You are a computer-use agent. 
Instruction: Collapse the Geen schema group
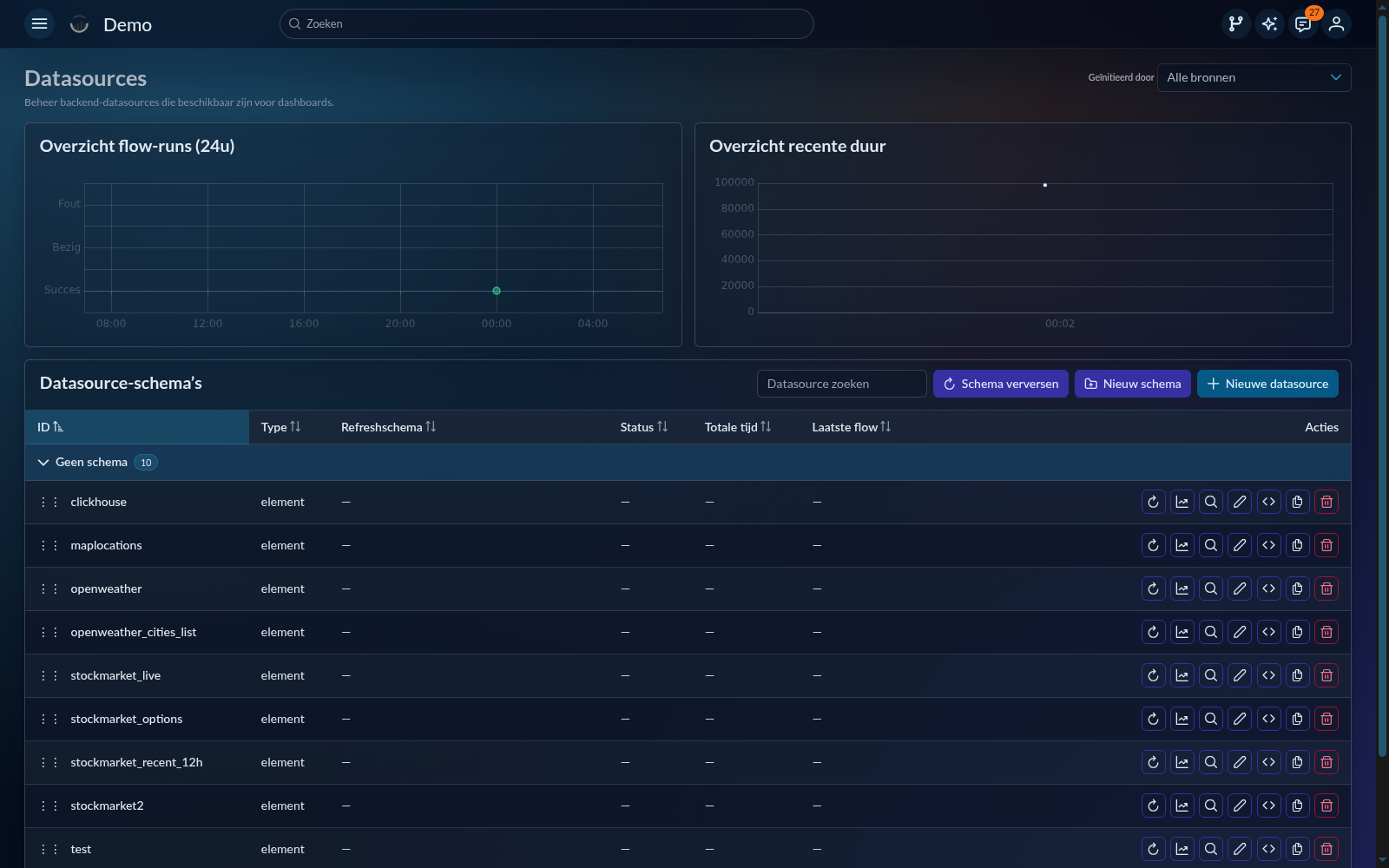(x=43, y=463)
